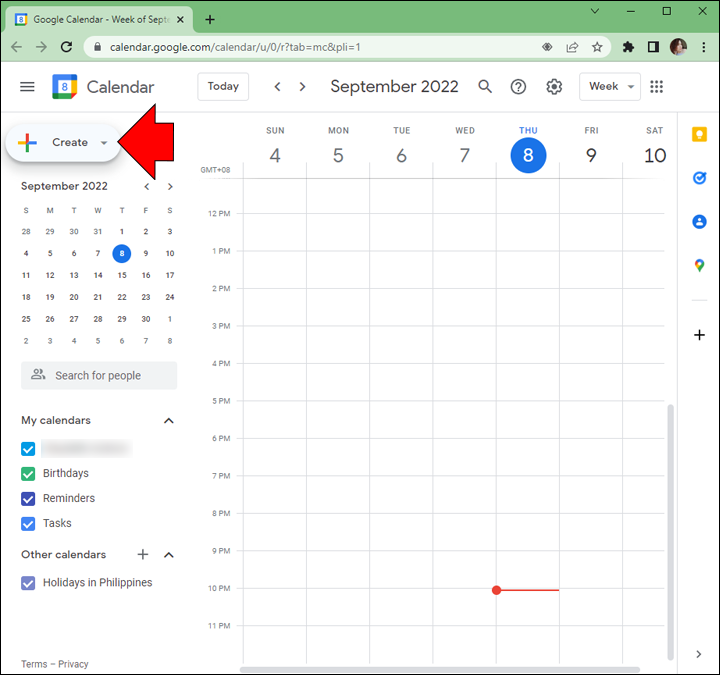Open a new browser tab

point(210,20)
